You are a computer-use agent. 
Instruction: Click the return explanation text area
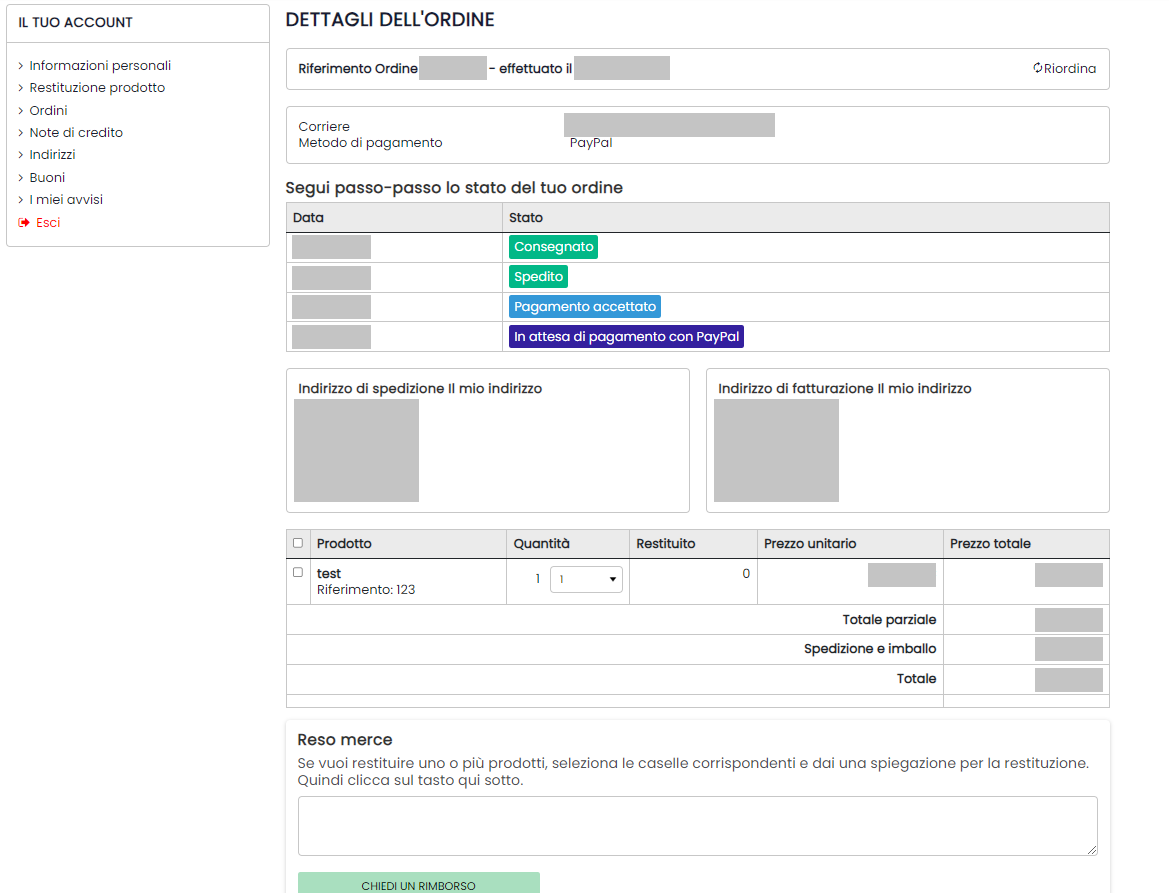(697, 826)
